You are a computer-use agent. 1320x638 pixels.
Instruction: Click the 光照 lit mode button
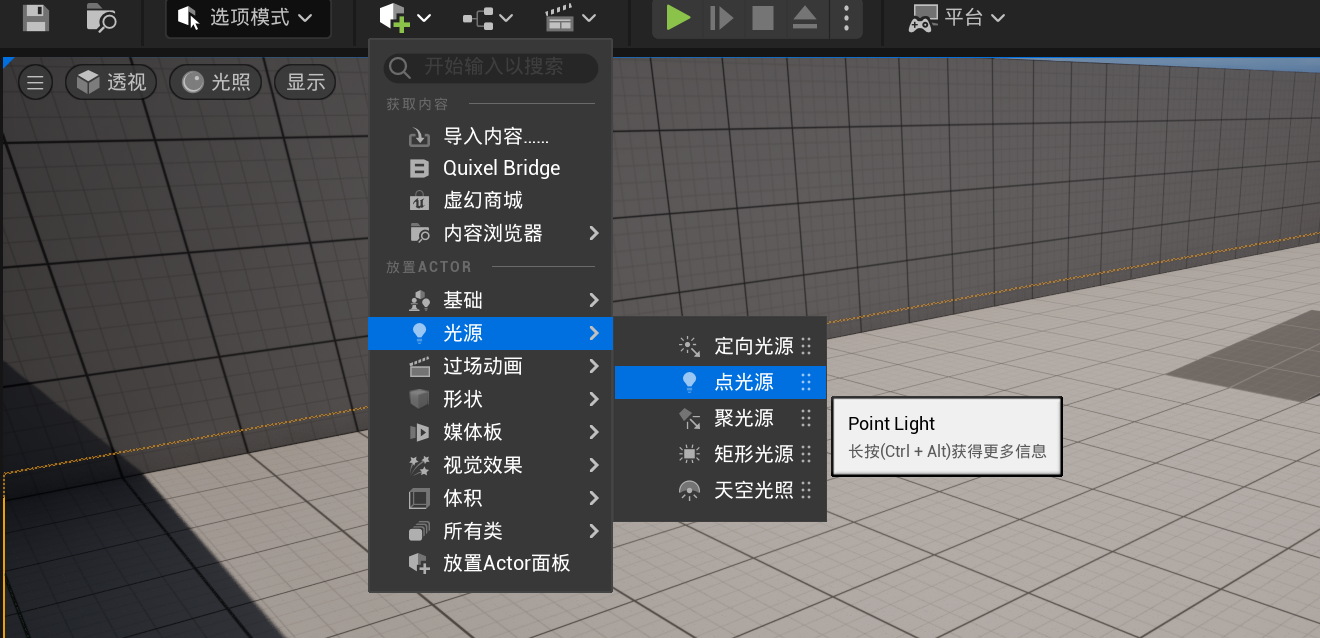[x=216, y=82]
